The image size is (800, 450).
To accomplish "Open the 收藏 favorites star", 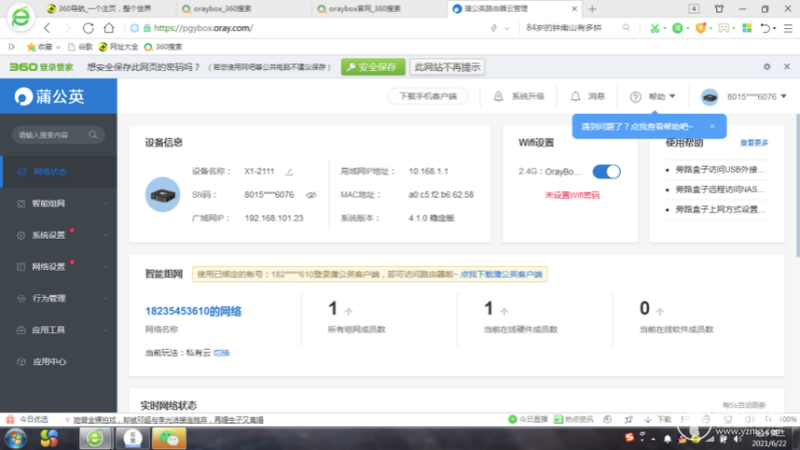I will pyautogui.click(x=31, y=47).
